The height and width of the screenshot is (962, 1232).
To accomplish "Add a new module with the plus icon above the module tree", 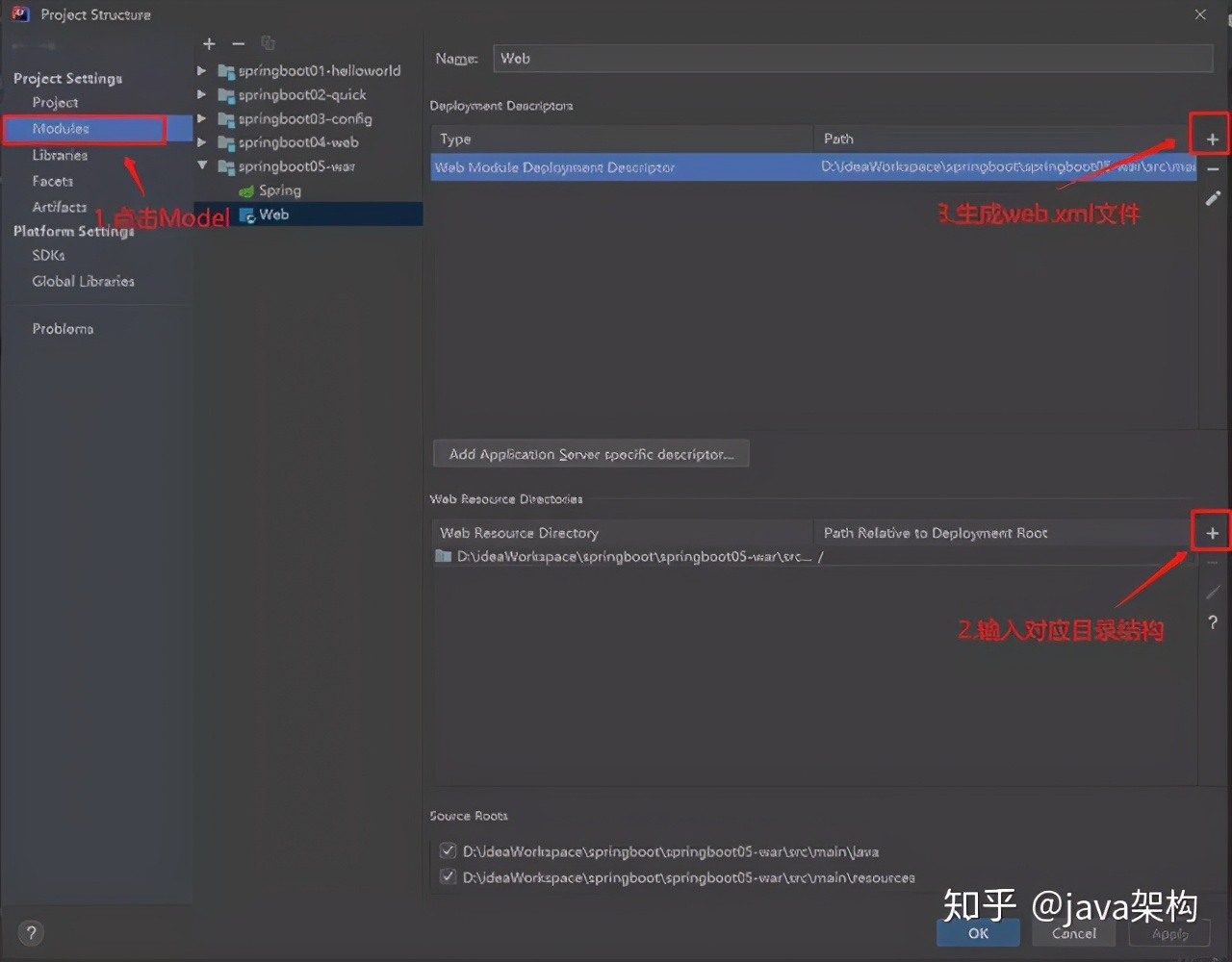I will 209,44.
